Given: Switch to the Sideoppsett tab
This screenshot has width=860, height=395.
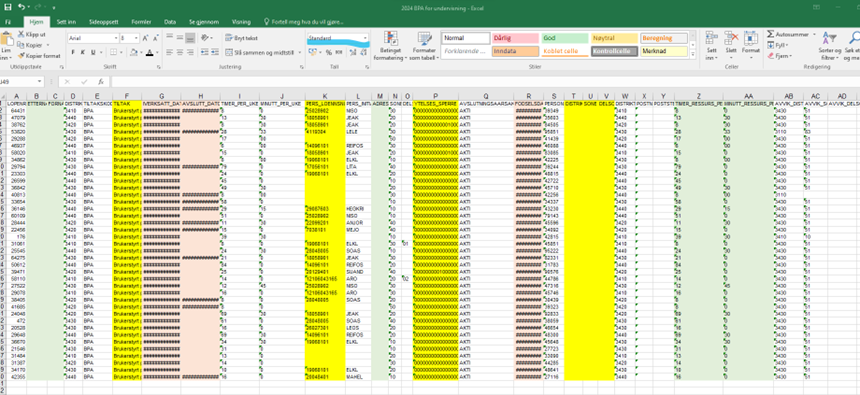Looking at the screenshot, I should 104,22.
